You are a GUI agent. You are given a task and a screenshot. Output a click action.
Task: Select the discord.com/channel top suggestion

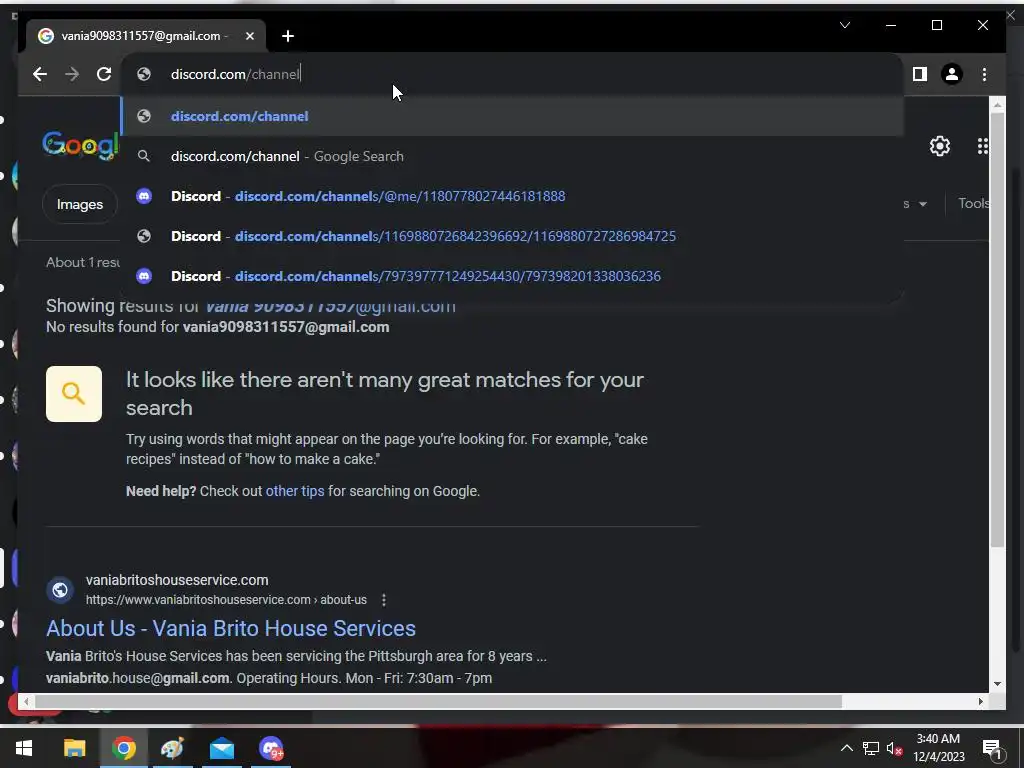(512, 116)
